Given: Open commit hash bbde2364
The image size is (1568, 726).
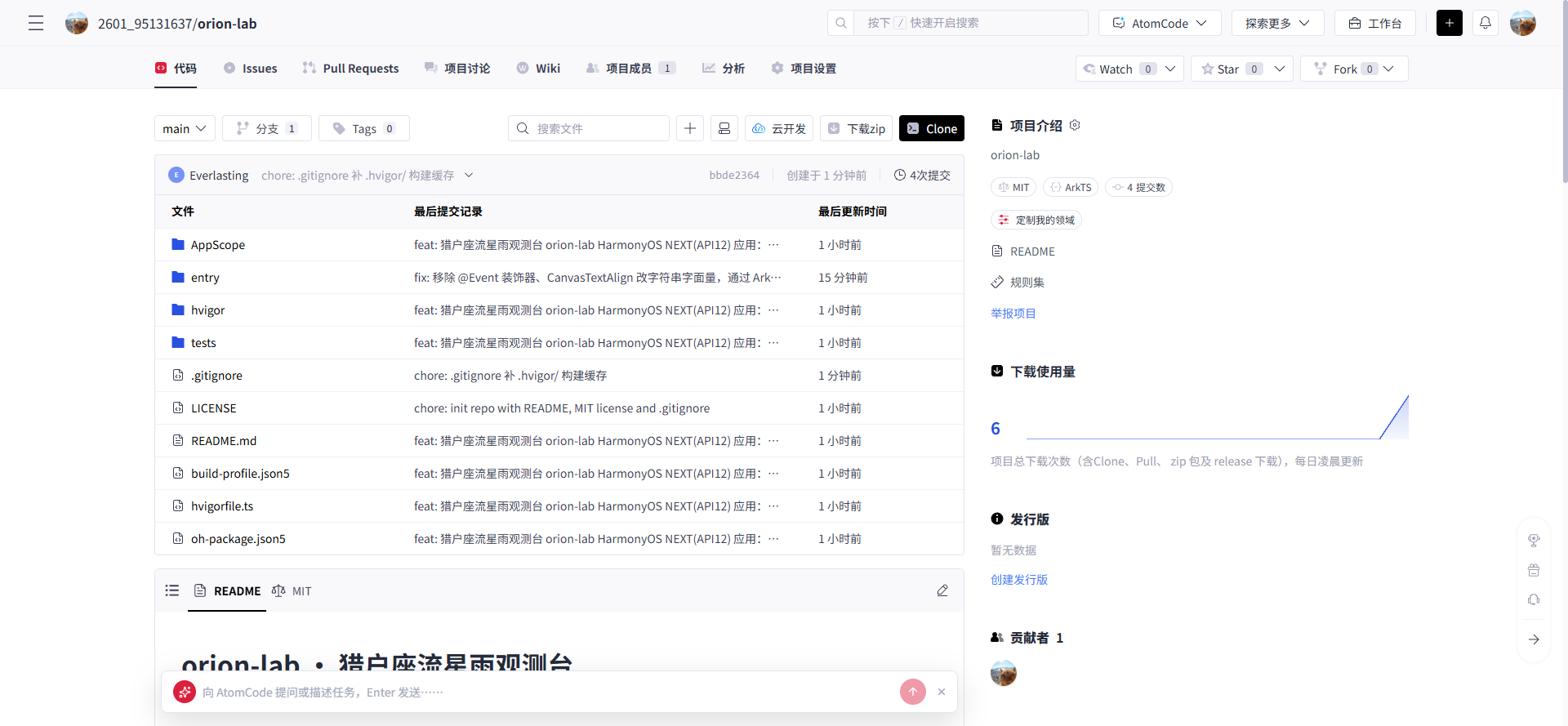Looking at the screenshot, I should click(x=734, y=175).
